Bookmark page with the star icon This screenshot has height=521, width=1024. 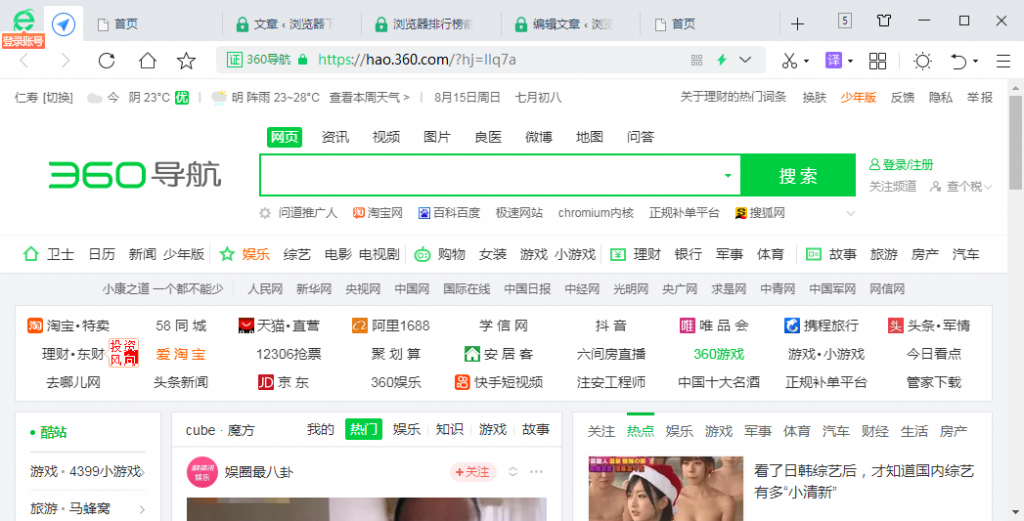pyautogui.click(x=187, y=61)
